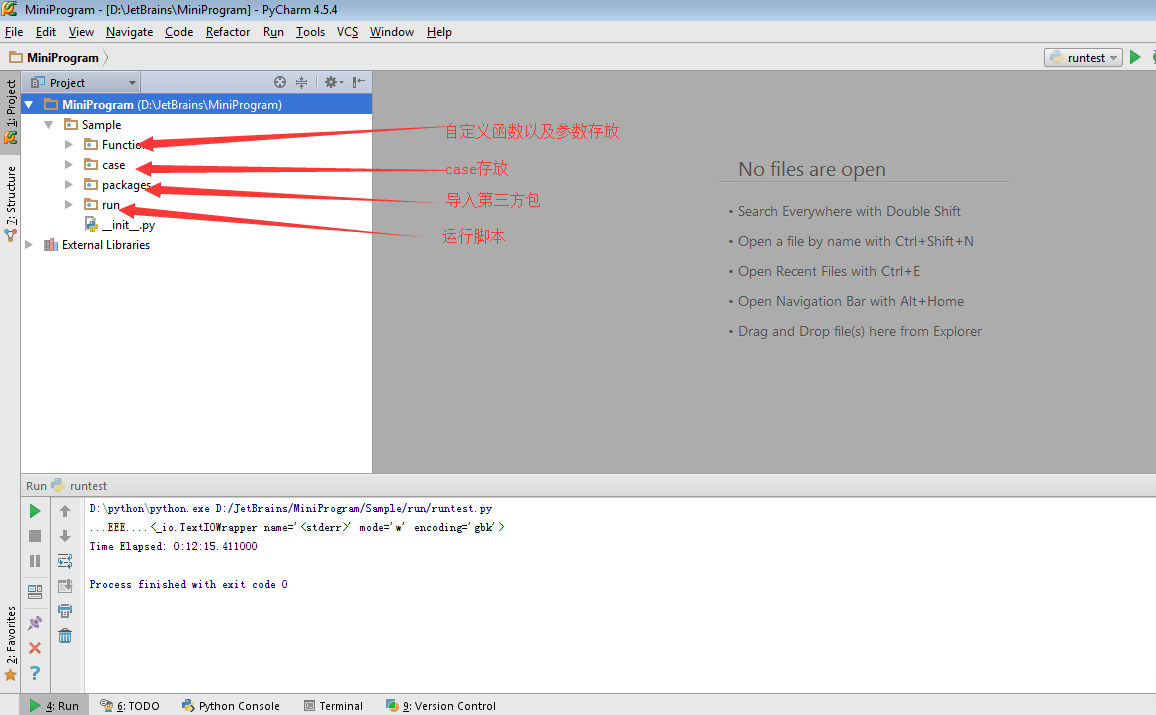The width and height of the screenshot is (1156, 715).
Task: Select the case folder in tree
Action: tap(105, 165)
